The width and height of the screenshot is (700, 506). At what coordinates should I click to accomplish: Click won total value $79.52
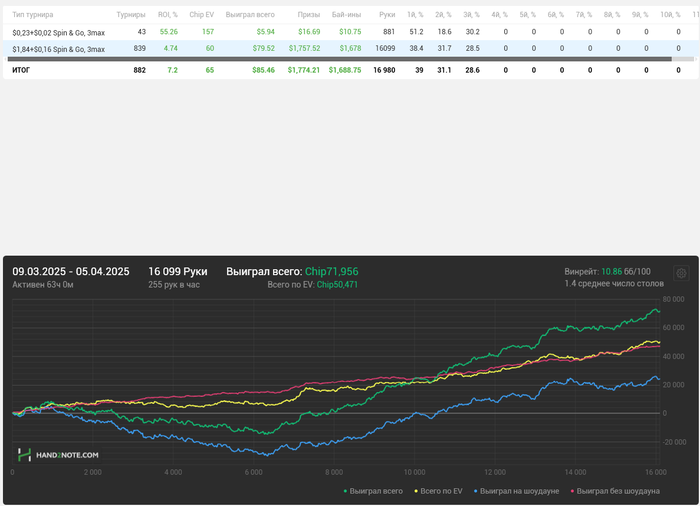point(263,48)
